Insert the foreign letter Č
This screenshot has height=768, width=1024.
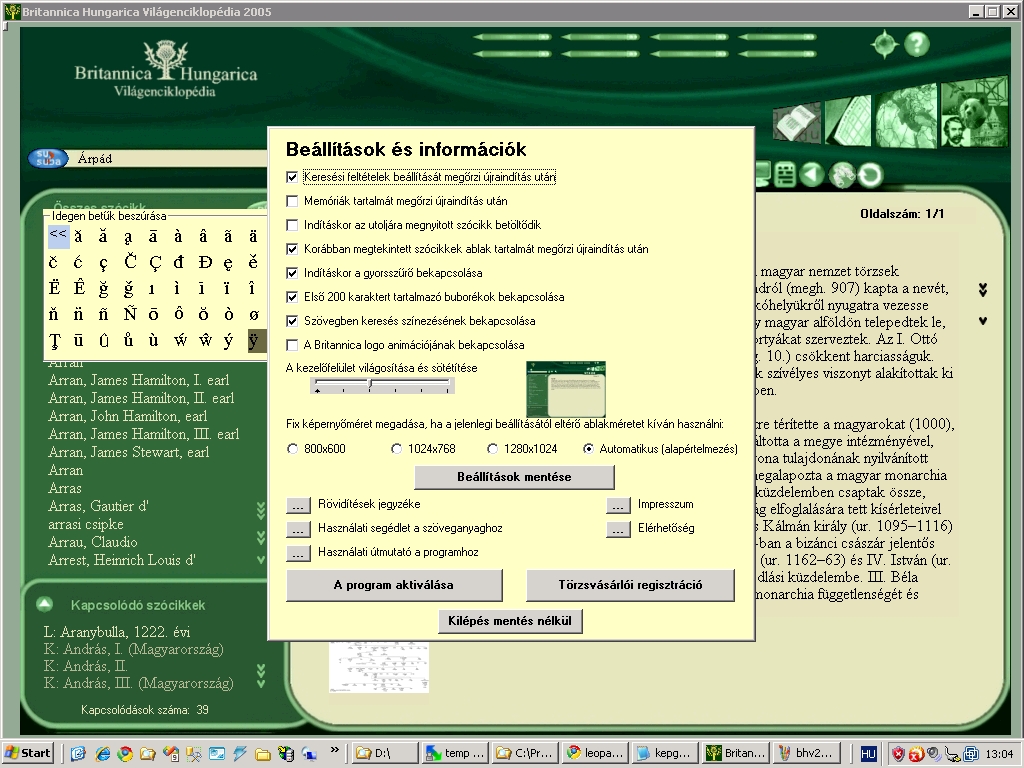129,262
